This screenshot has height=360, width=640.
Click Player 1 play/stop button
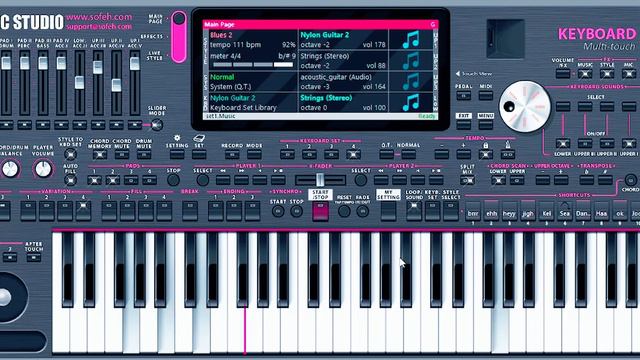278,180
